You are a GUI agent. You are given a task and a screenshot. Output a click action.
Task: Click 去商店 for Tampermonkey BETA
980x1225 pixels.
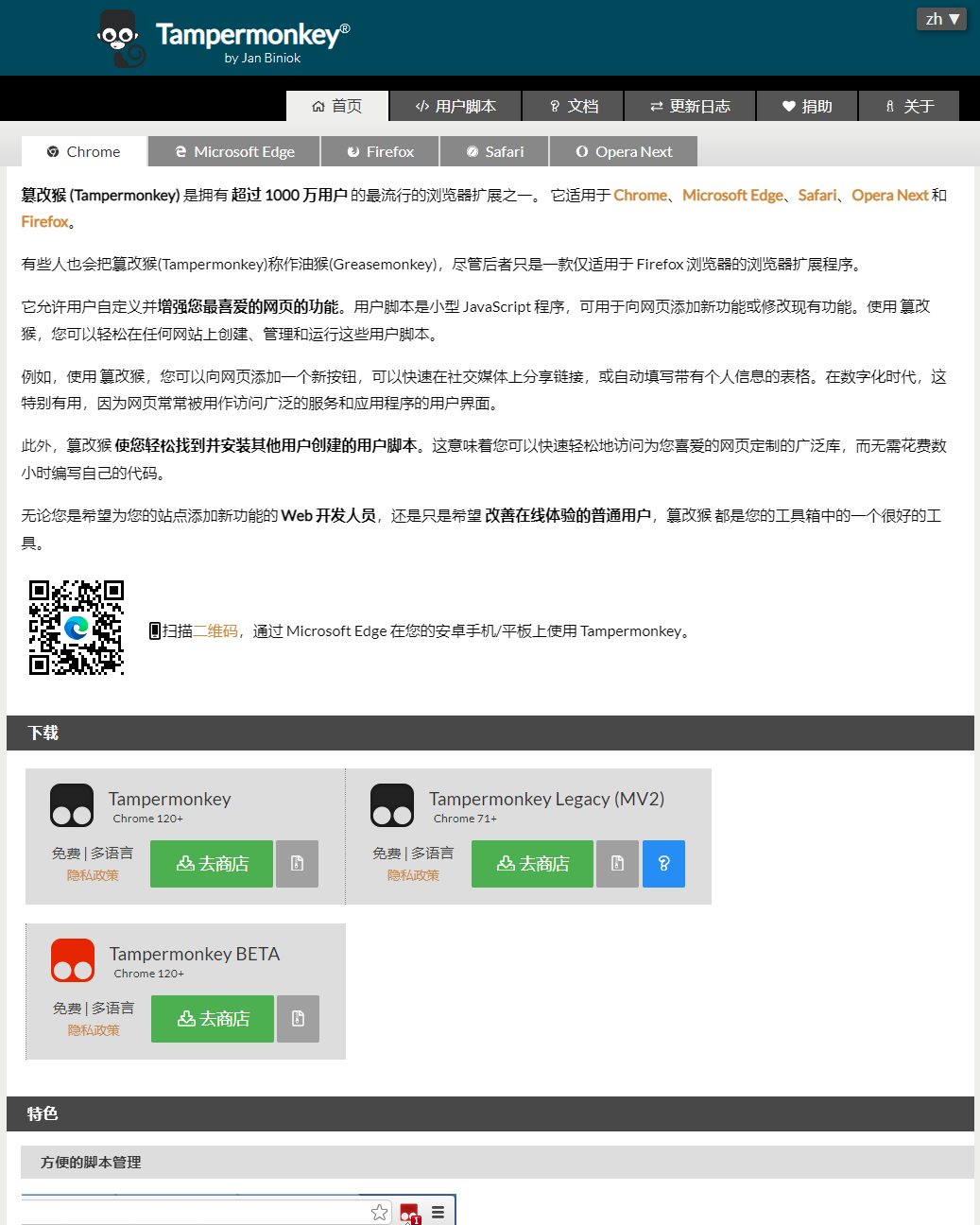click(x=213, y=1019)
